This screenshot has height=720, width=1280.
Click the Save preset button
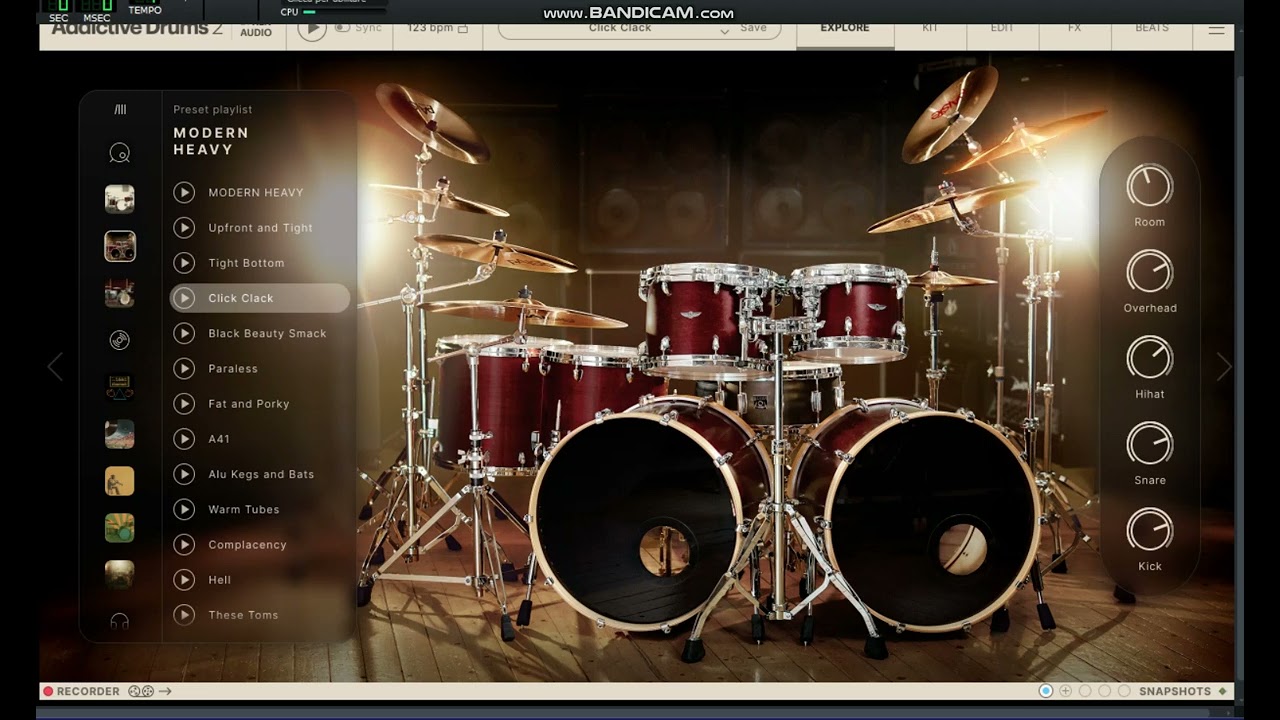[x=753, y=28]
